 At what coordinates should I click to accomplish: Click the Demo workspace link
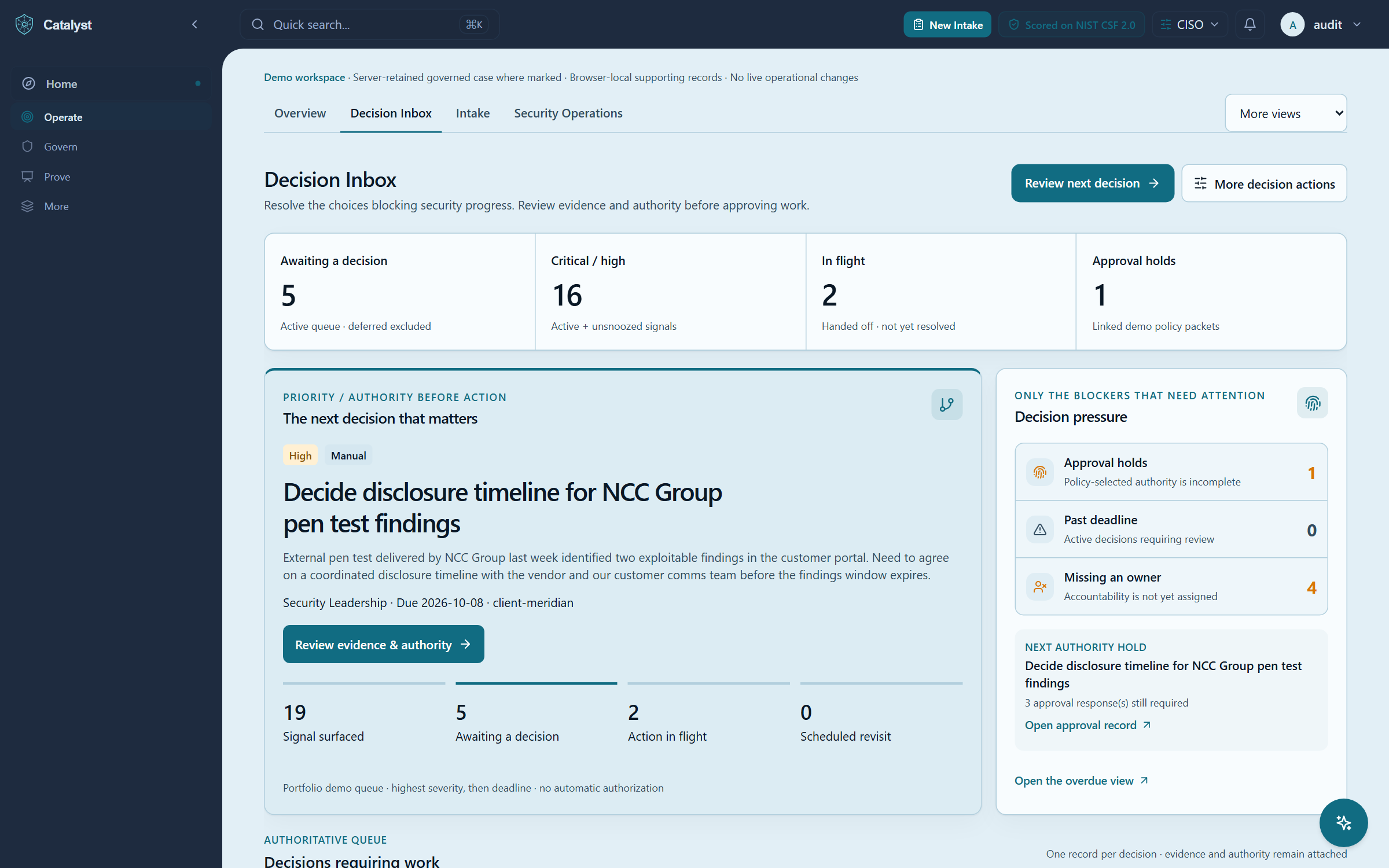coord(304,77)
